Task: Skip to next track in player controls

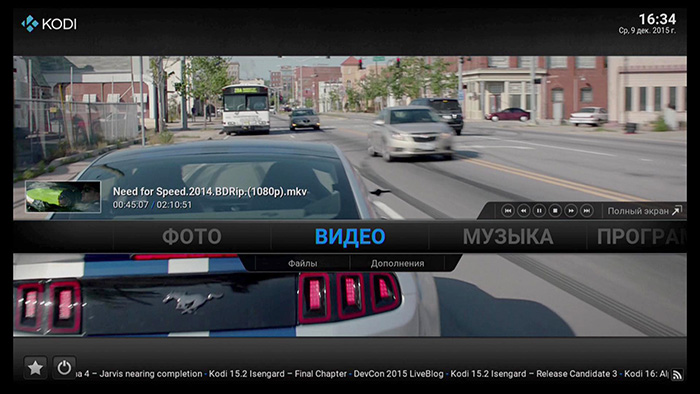Action: coord(587,211)
